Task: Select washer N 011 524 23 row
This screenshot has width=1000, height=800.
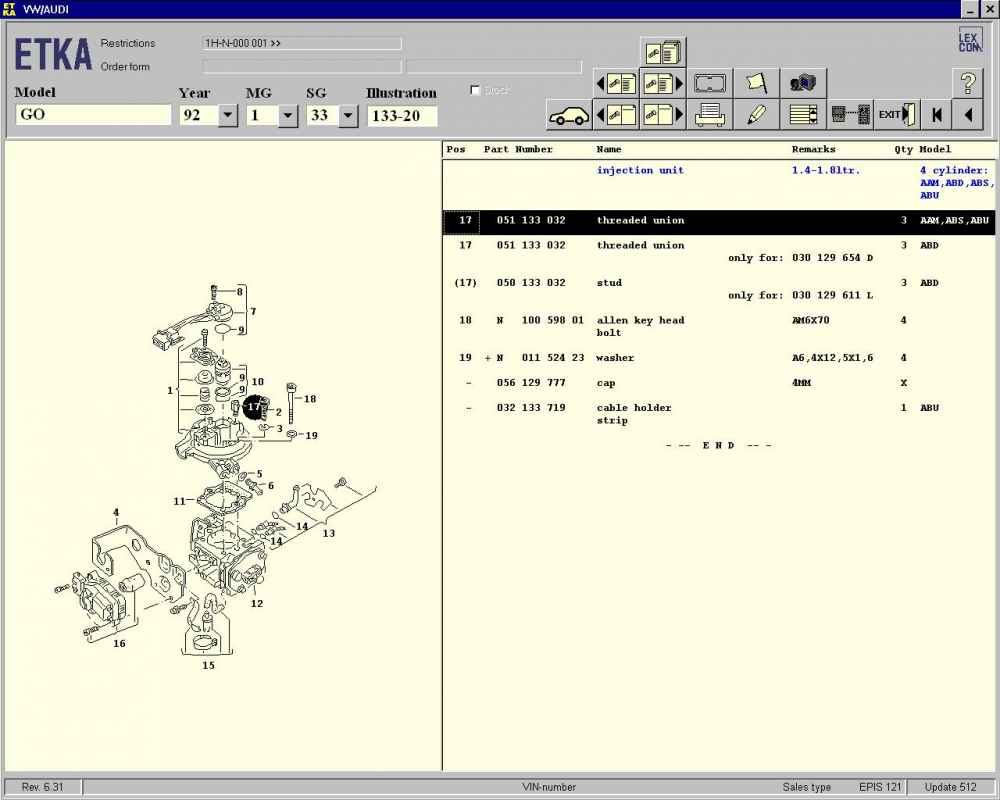Action: click(719, 358)
